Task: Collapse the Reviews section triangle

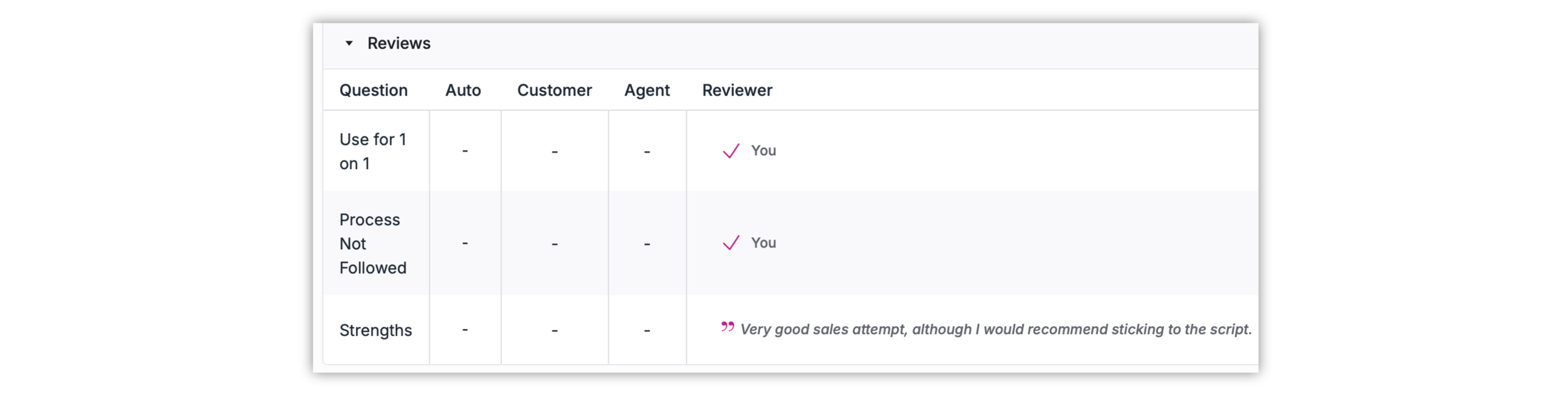Action: [x=349, y=43]
